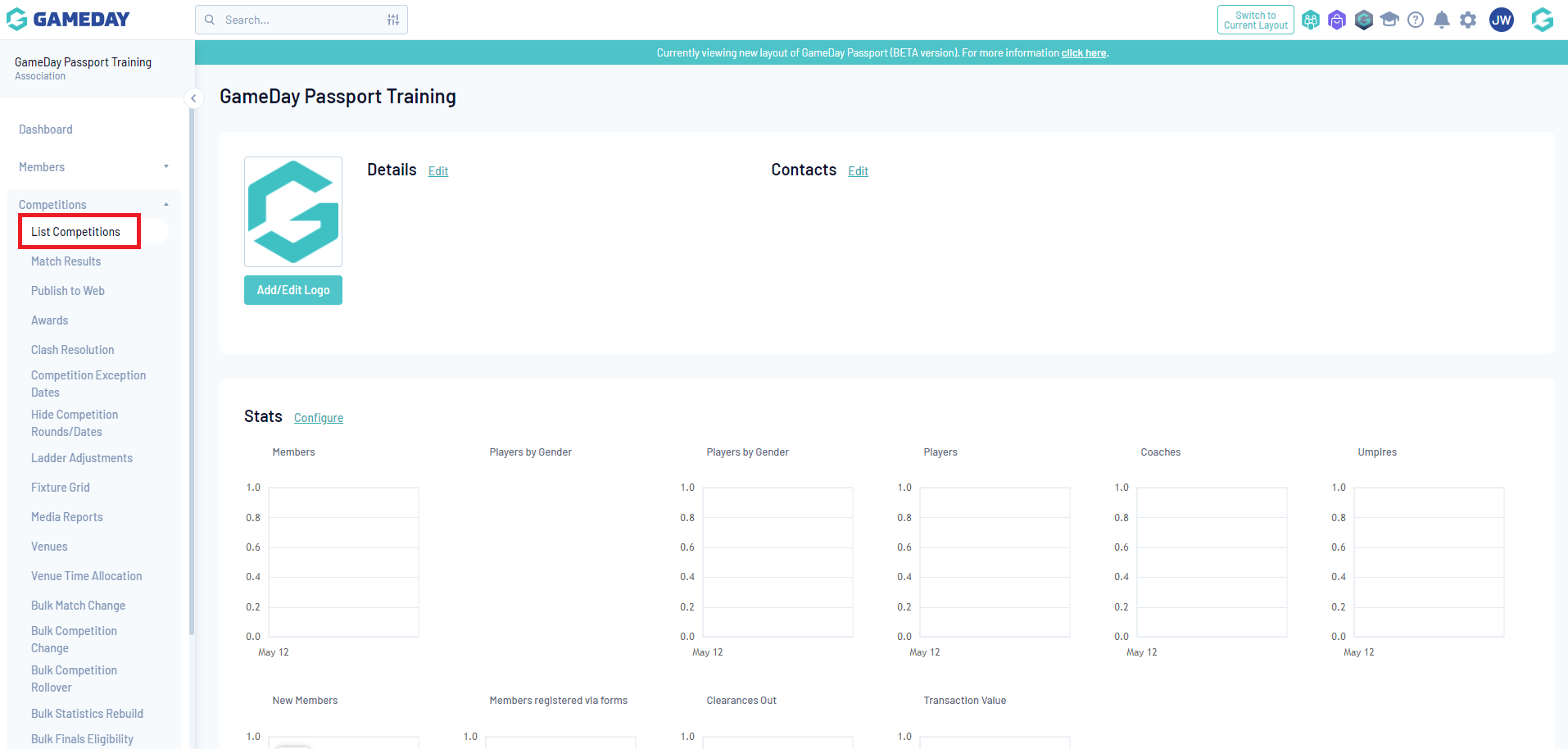The height and width of the screenshot is (749, 1568).
Task: Click the teal GameDay logo at top right
Action: tap(1543, 20)
